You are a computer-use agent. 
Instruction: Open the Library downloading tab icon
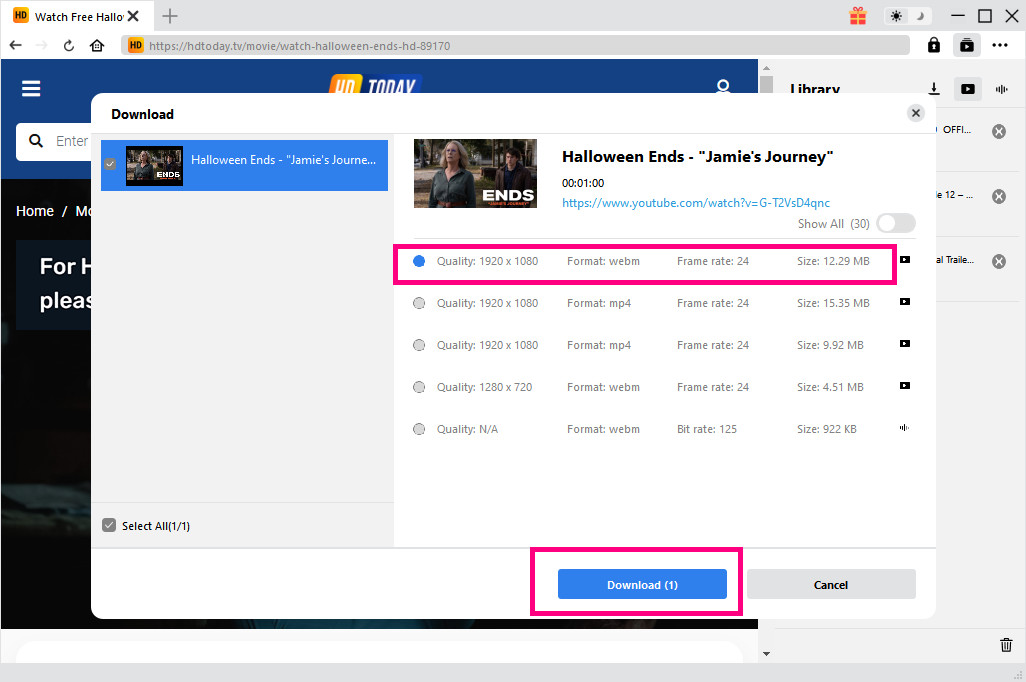(933, 89)
